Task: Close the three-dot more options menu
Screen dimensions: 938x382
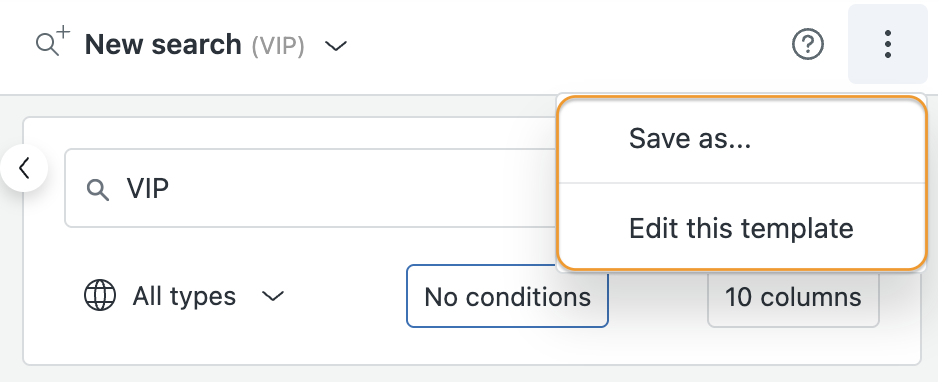Action: 887,44
